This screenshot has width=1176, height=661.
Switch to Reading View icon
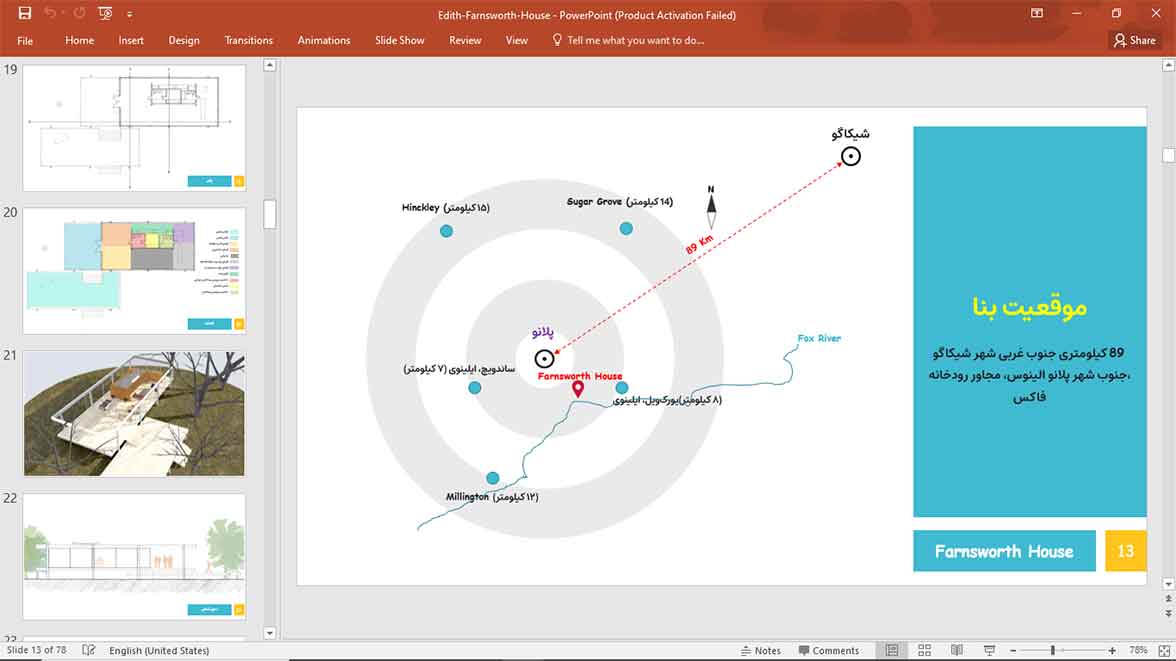pos(957,650)
